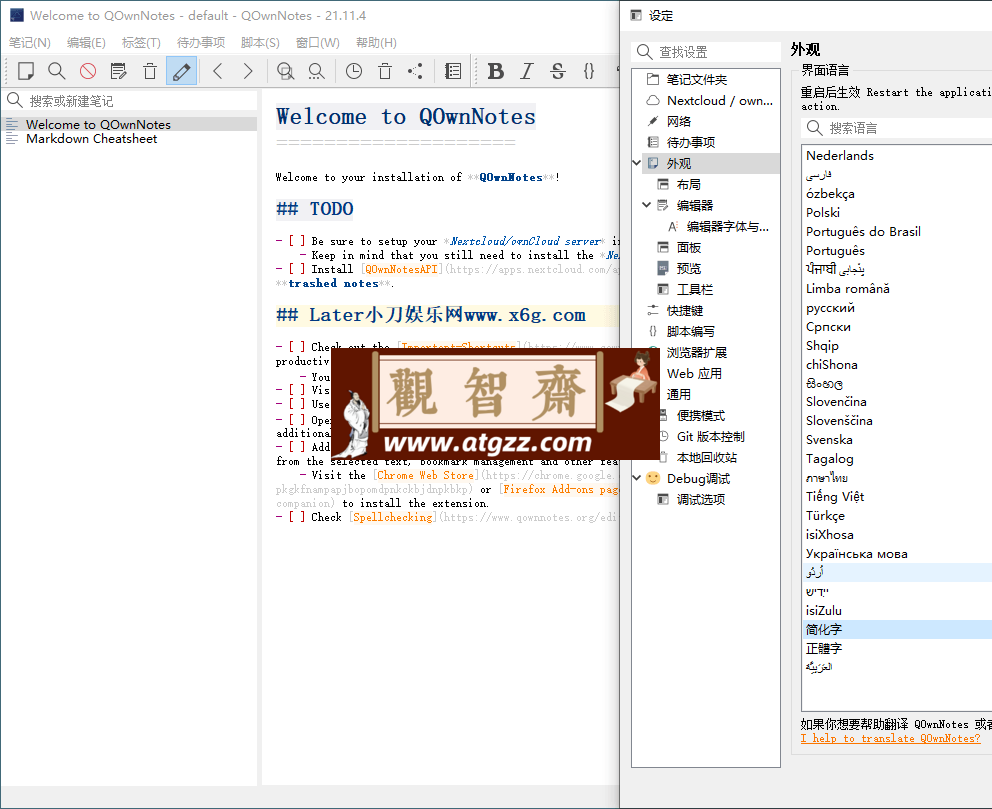Collapse the 外观 settings tree node
Screen dimensions: 992x809
(636, 163)
